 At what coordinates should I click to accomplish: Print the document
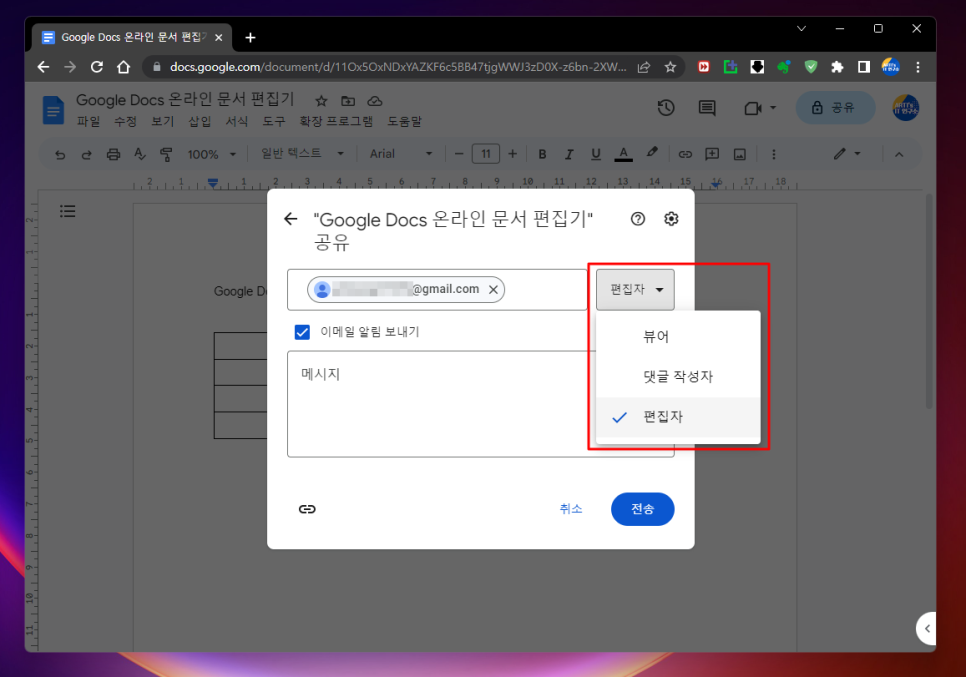pyautogui.click(x=113, y=154)
